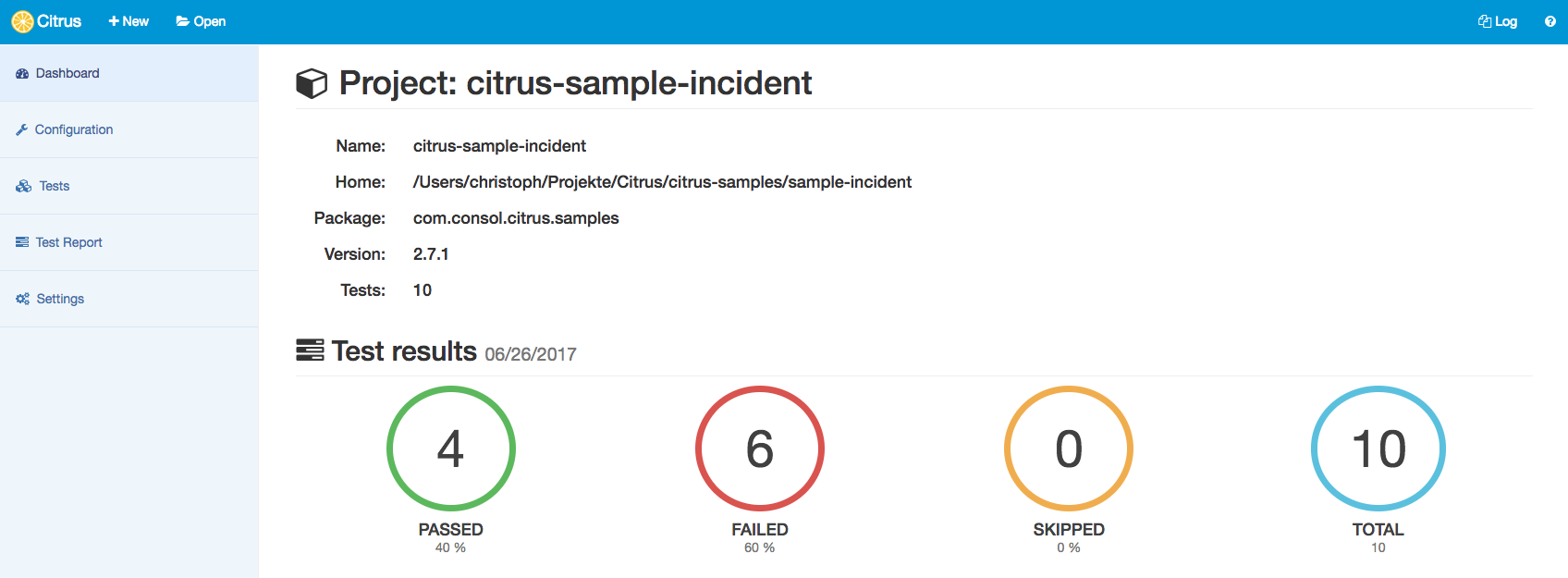Click the blue TOTAL circle showing 10
Viewport: 1568px width, 578px height.
click(x=1378, y=449)
